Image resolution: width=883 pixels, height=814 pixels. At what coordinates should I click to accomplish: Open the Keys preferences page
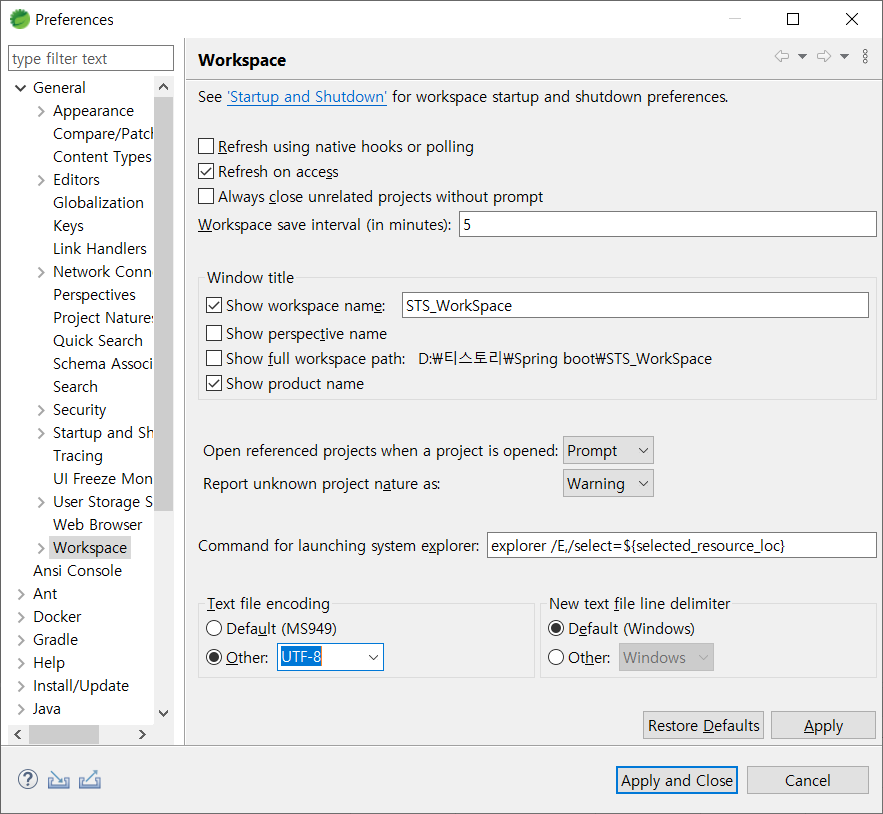point(69,226)
